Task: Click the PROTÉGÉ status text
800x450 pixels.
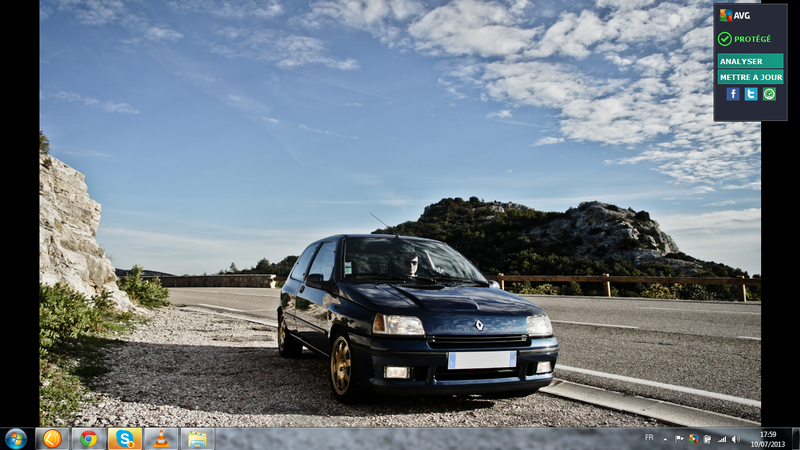Action: (x=753, y=39)
